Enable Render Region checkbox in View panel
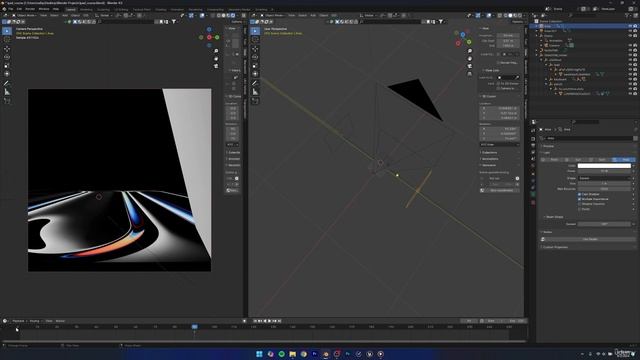Image resolution: width=640 pixels, height=360 pixels. (x=498, y=62)
